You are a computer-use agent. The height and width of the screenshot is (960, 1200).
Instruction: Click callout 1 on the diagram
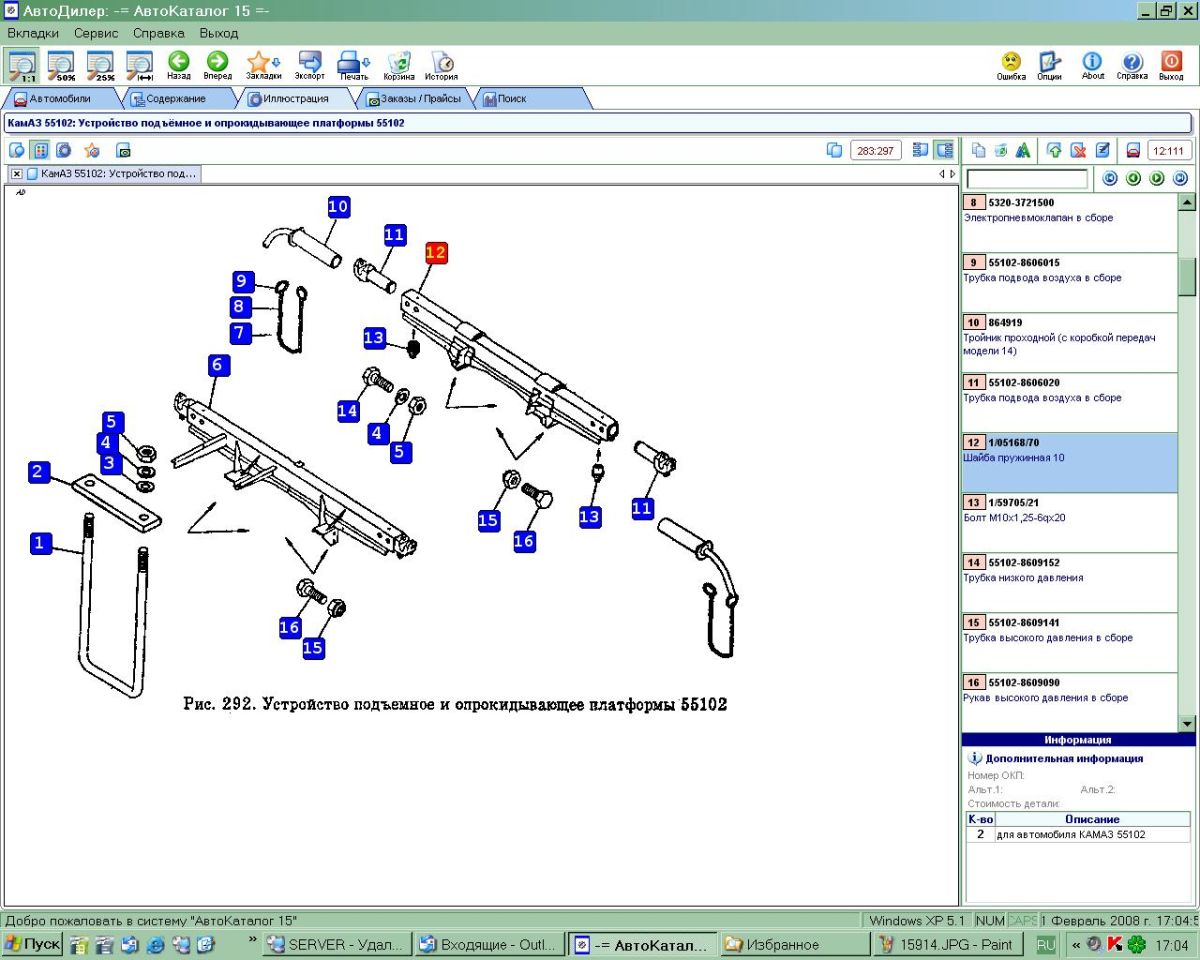pyautogui.click(x=41, y=543)
